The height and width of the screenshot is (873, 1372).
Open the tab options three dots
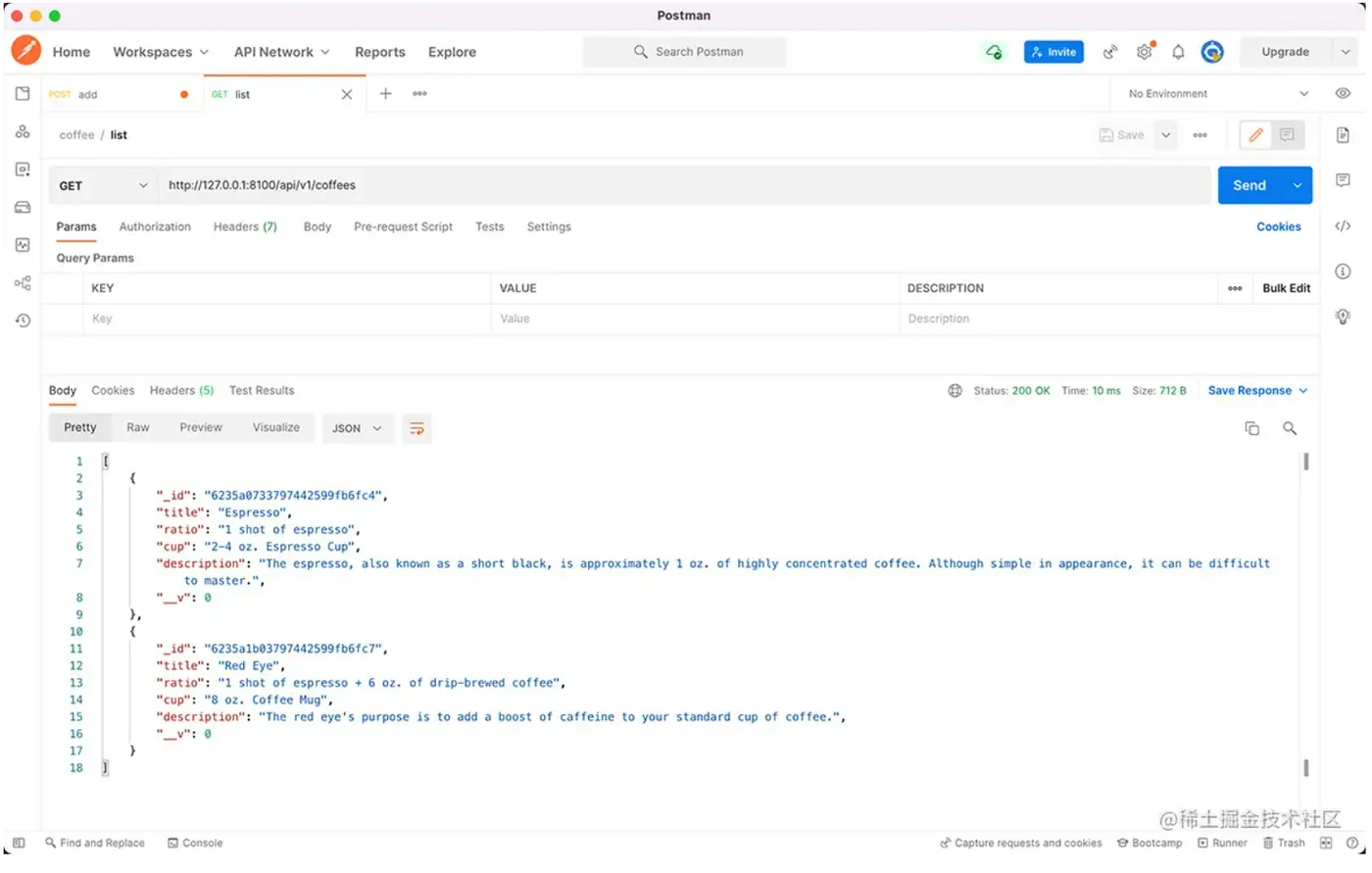[x=419, y=94]
